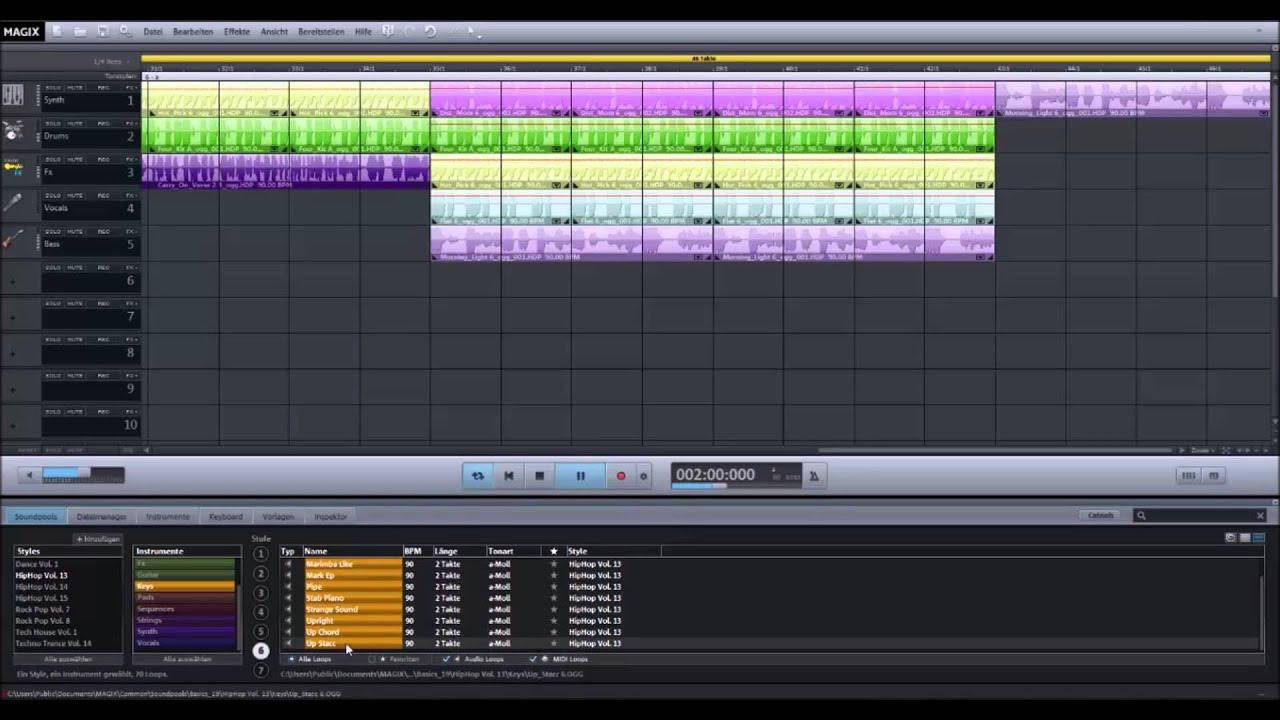Open the Zoom dropdown near the timeline scrollbar

pyautogui.click(x=1203, y=450)
